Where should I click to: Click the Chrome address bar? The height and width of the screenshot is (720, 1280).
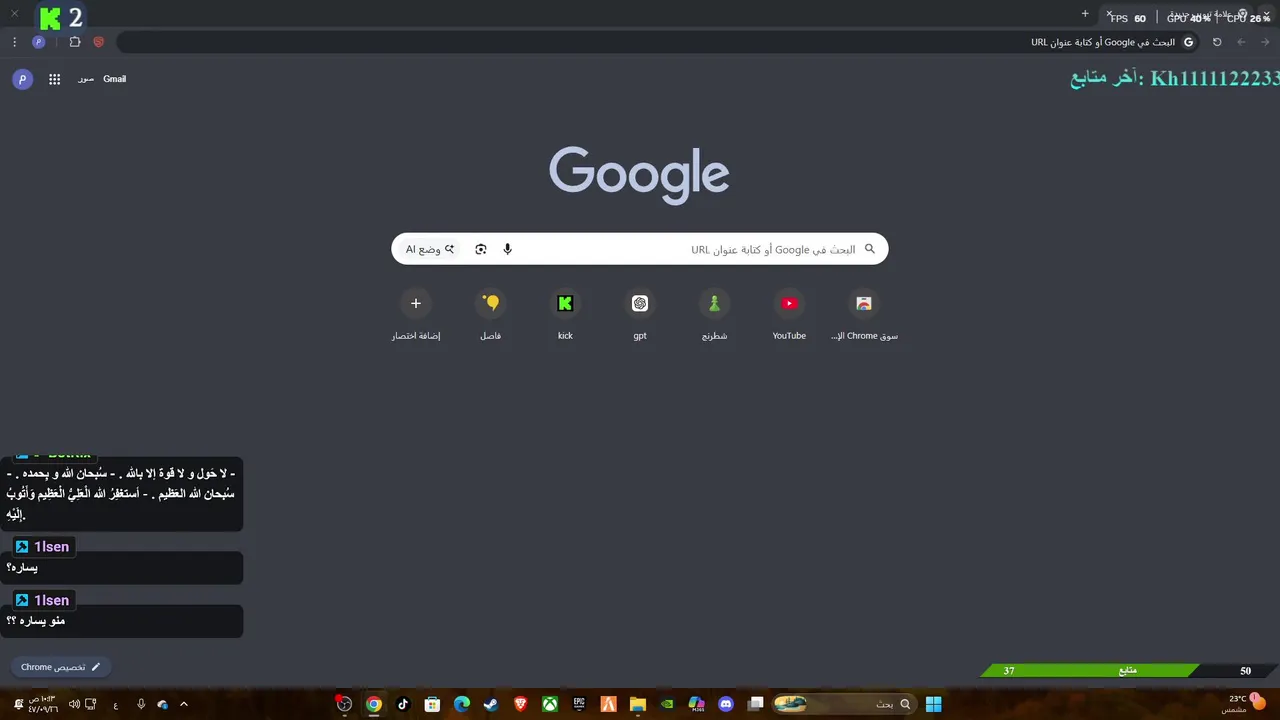tap(660, 42)
